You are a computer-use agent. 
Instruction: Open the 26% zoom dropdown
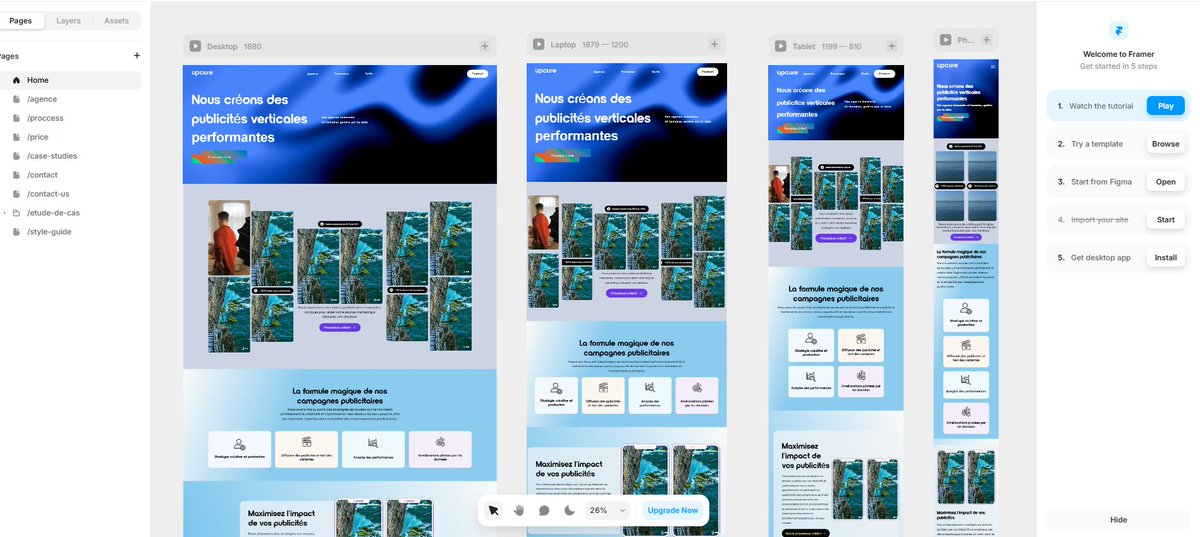pos(607,510)
